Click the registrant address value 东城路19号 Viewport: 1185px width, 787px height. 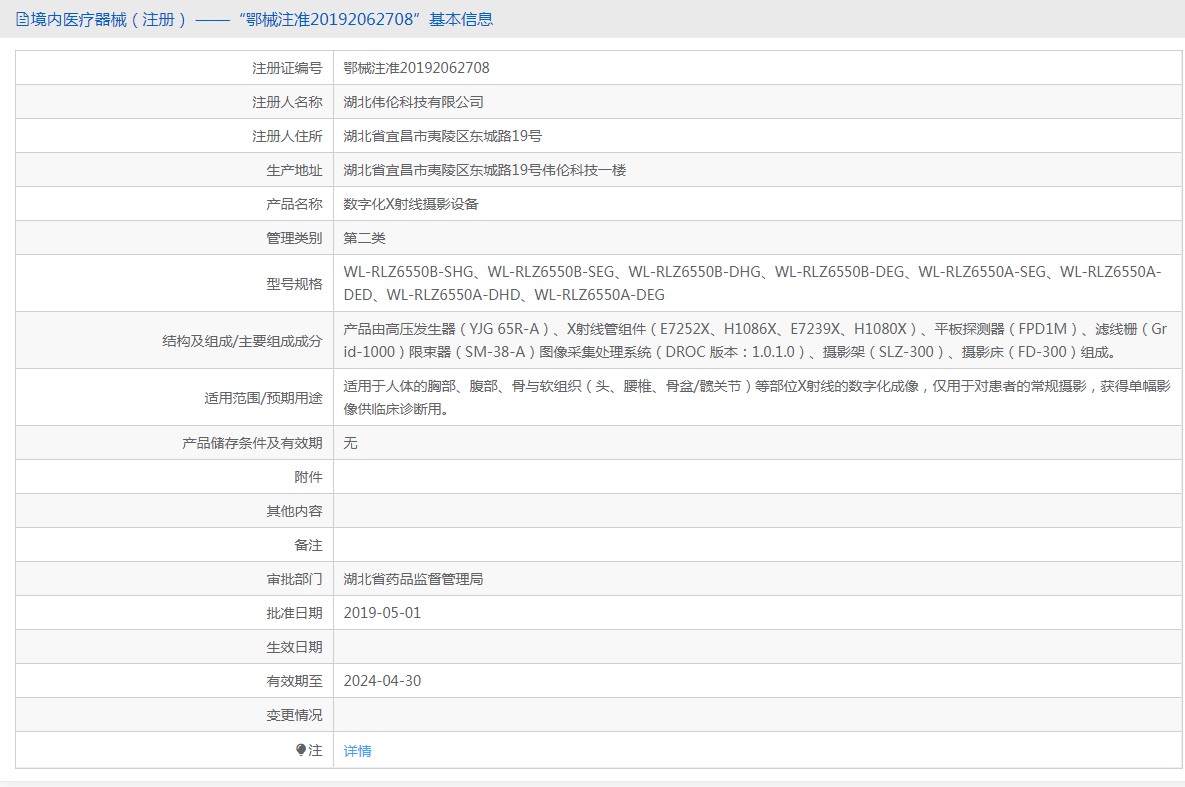tap(442, 136)
